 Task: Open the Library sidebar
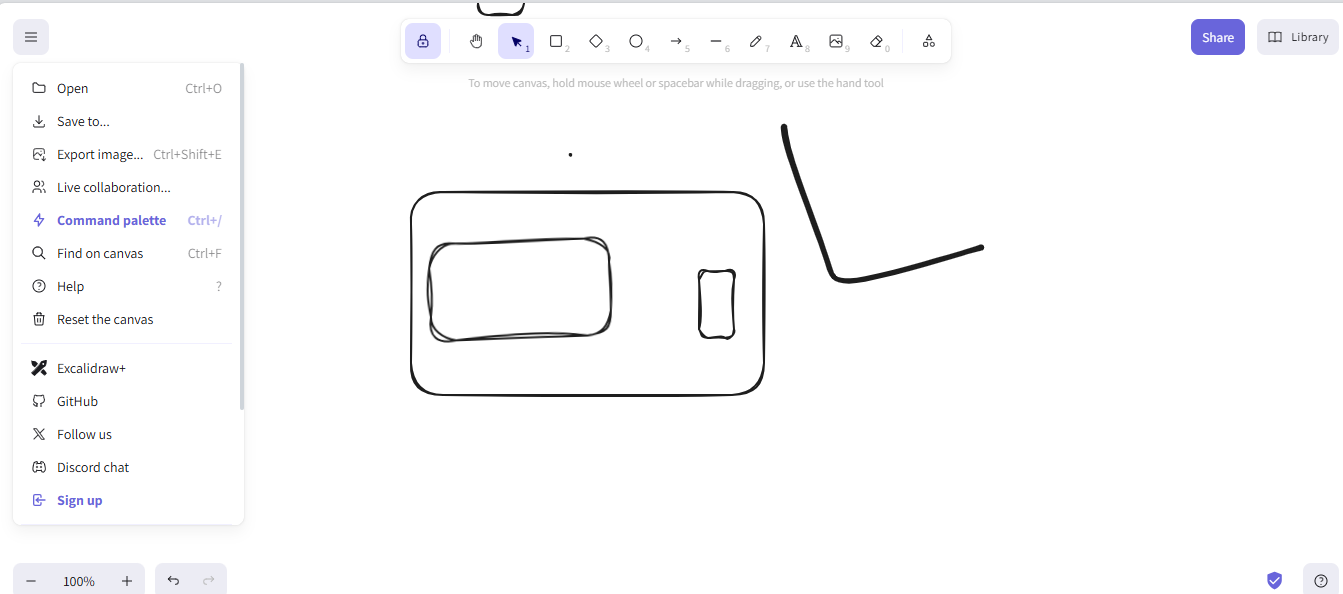tap(1297, 37)
